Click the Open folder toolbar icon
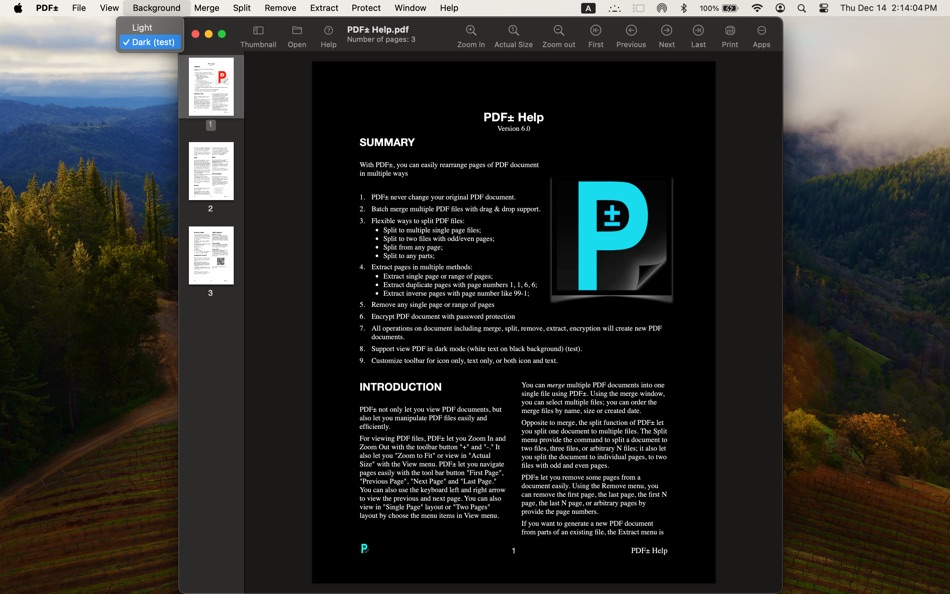This screenshot has height=594, width=950. pyautogui.click(x=297, y=30)
